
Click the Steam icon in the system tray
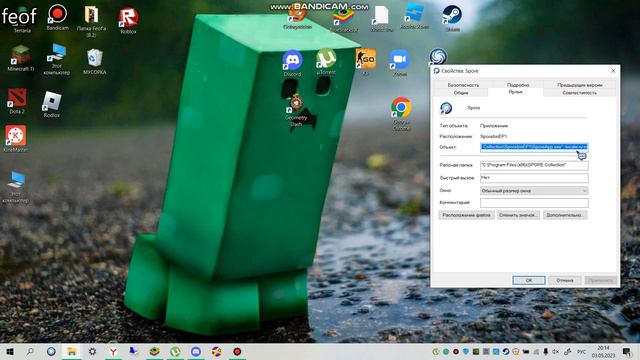pyautogui.click(x=506, y=351)
